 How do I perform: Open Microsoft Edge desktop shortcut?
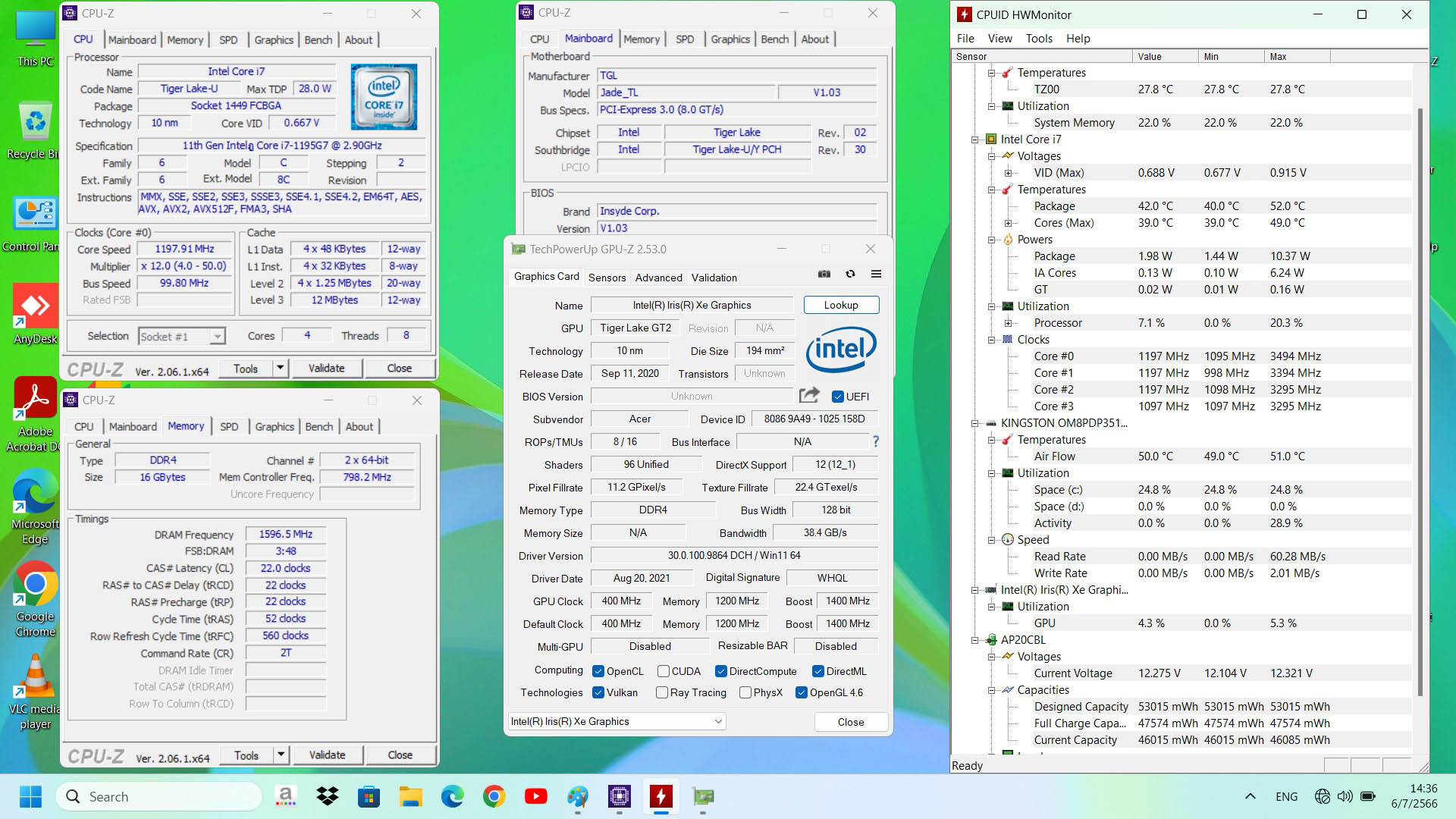(x=35, y=507)
